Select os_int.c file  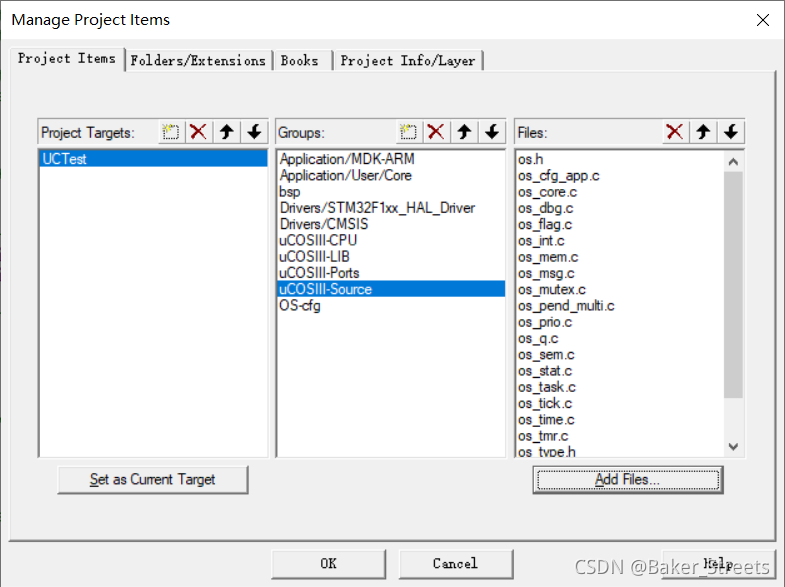pyautogui.click(x=620, y=241)
